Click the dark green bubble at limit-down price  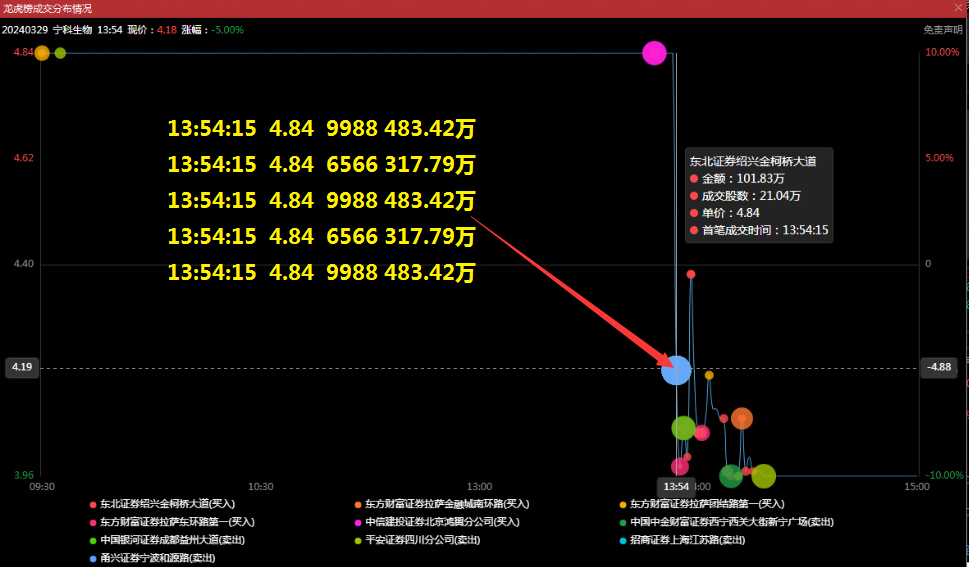pyautogui.click(x=731, y=476)
